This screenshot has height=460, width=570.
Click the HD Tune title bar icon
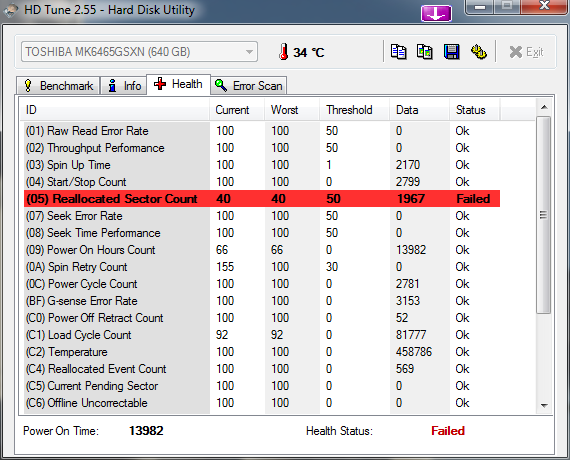[x=11, y=10]
